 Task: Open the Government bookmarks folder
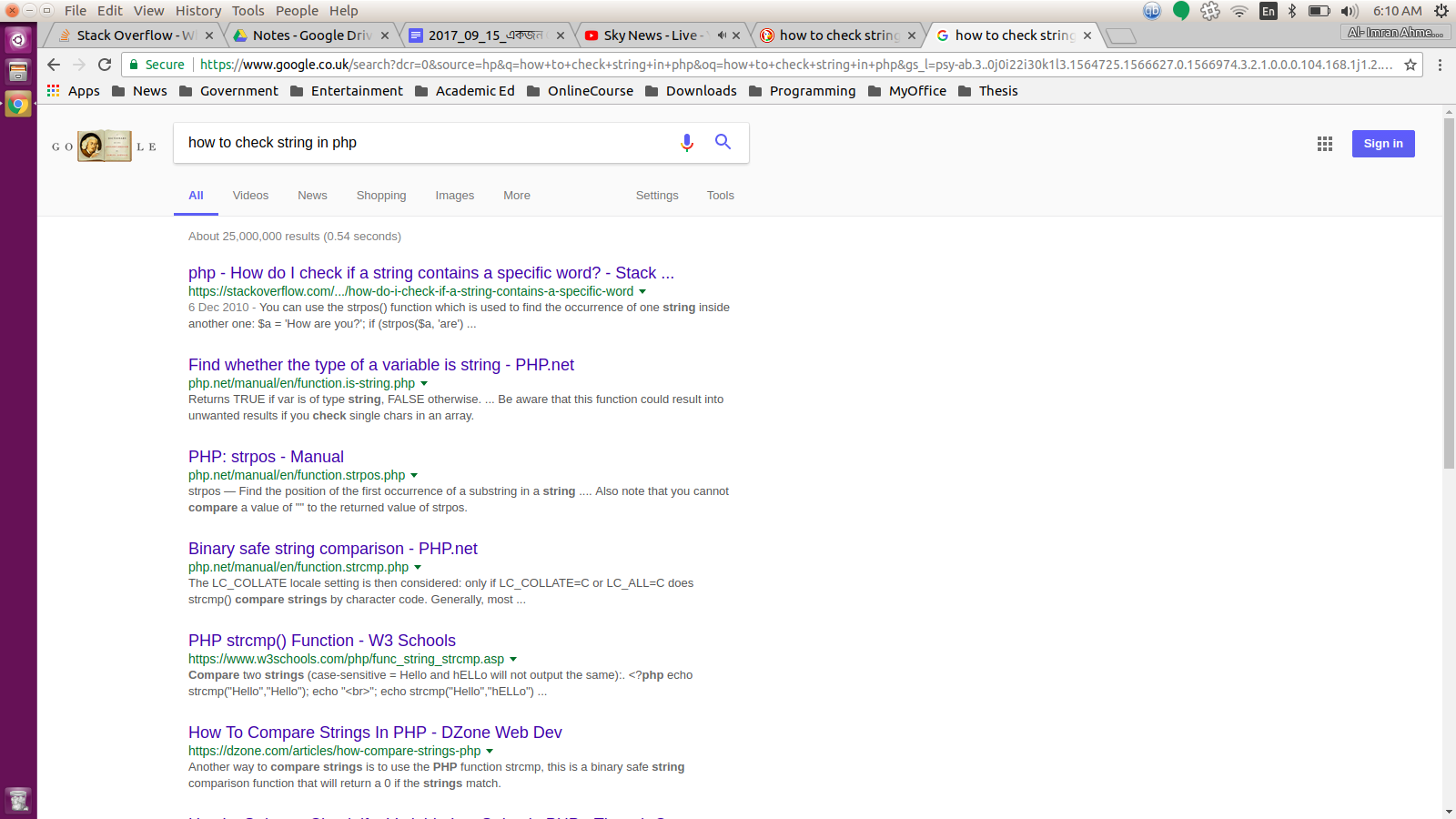[x=228, y=91]
